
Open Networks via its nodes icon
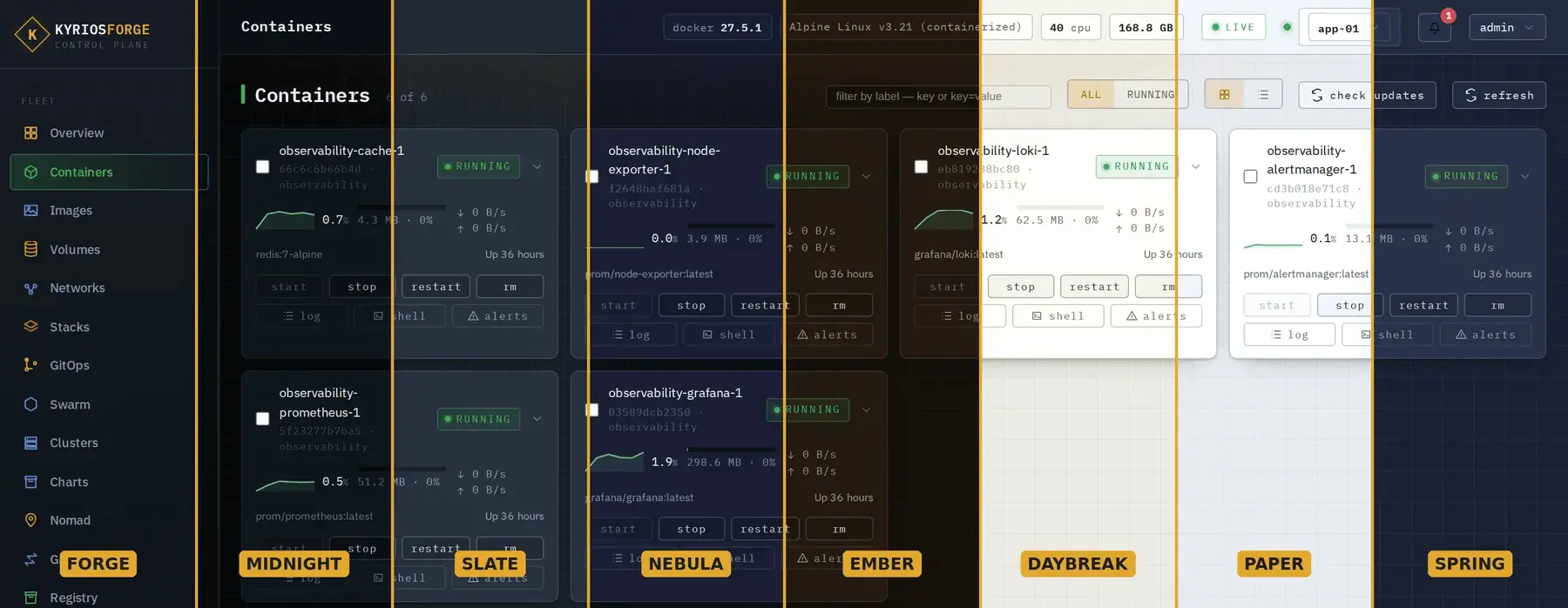[x=30, y=288]
